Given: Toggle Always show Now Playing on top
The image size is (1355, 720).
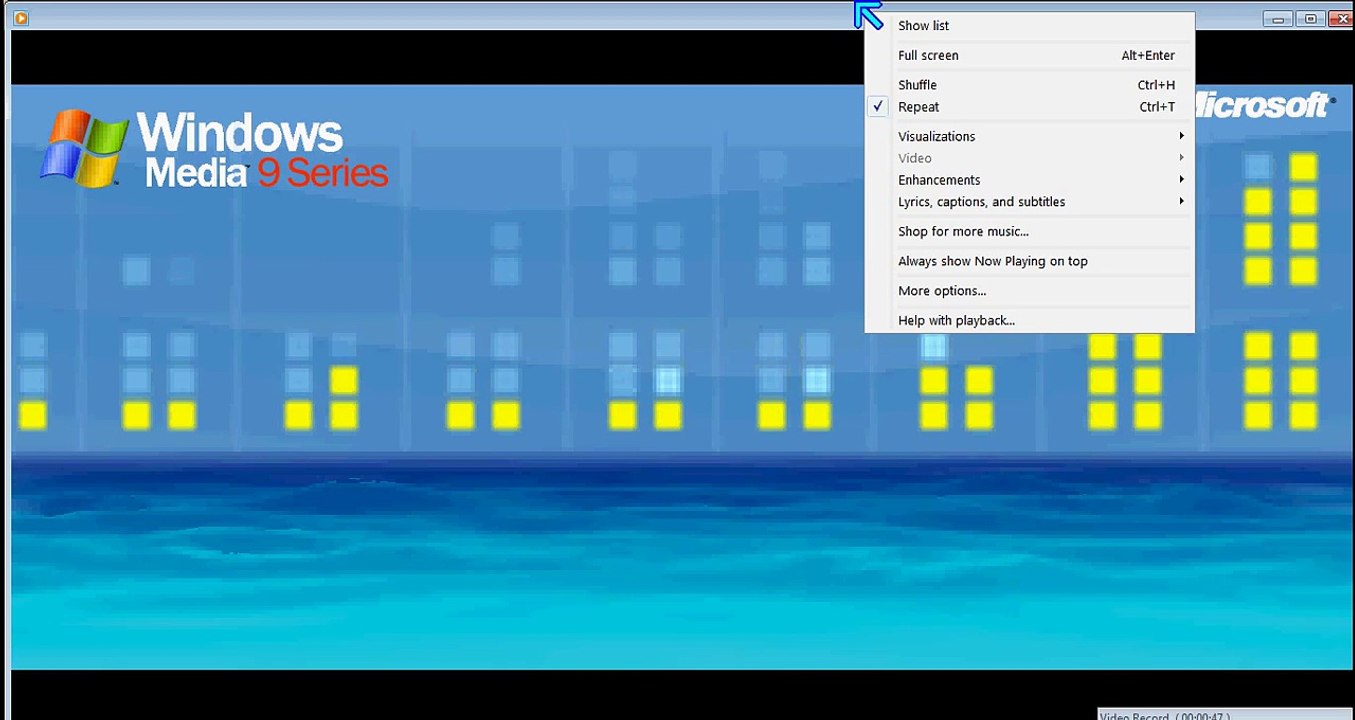Looking at the screenshot, I should 1030,262.
